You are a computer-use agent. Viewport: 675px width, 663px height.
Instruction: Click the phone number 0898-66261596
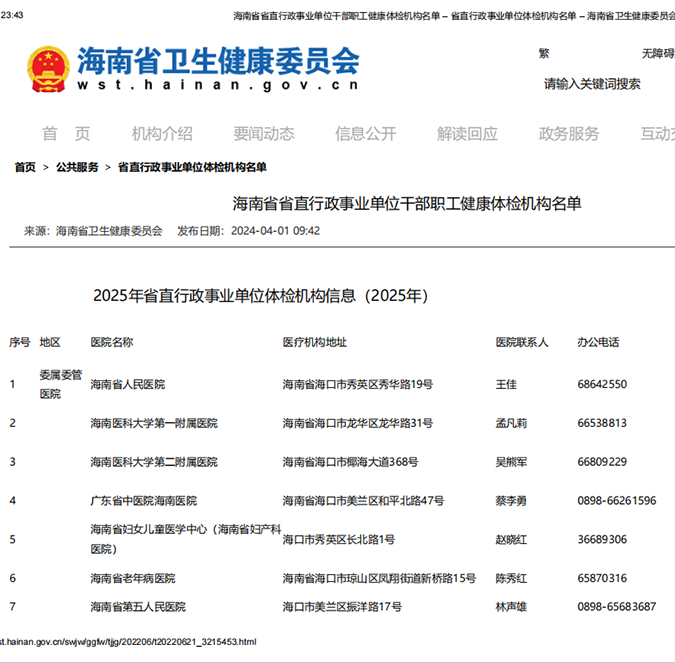tap(617, 500)
